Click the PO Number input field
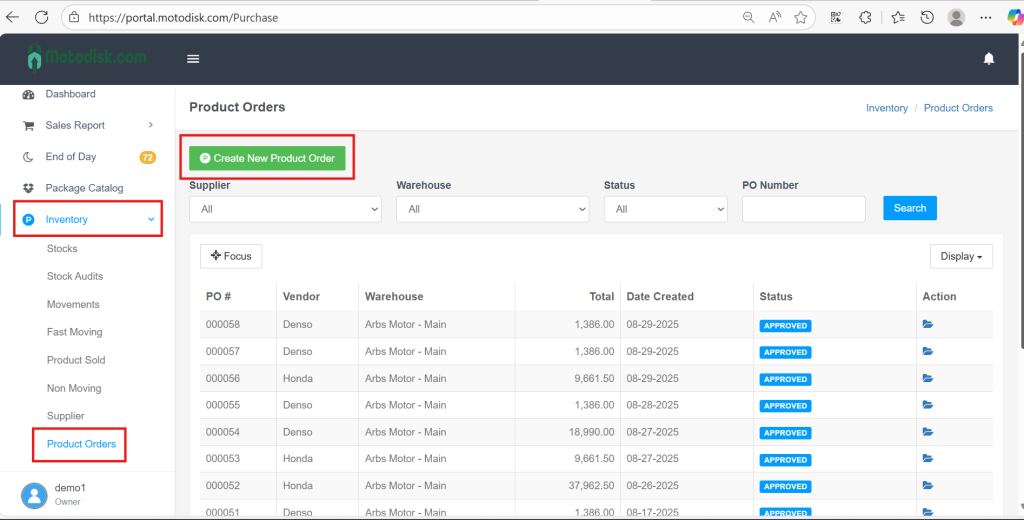This screenshot has height=520, width=1024. [803, 209]
